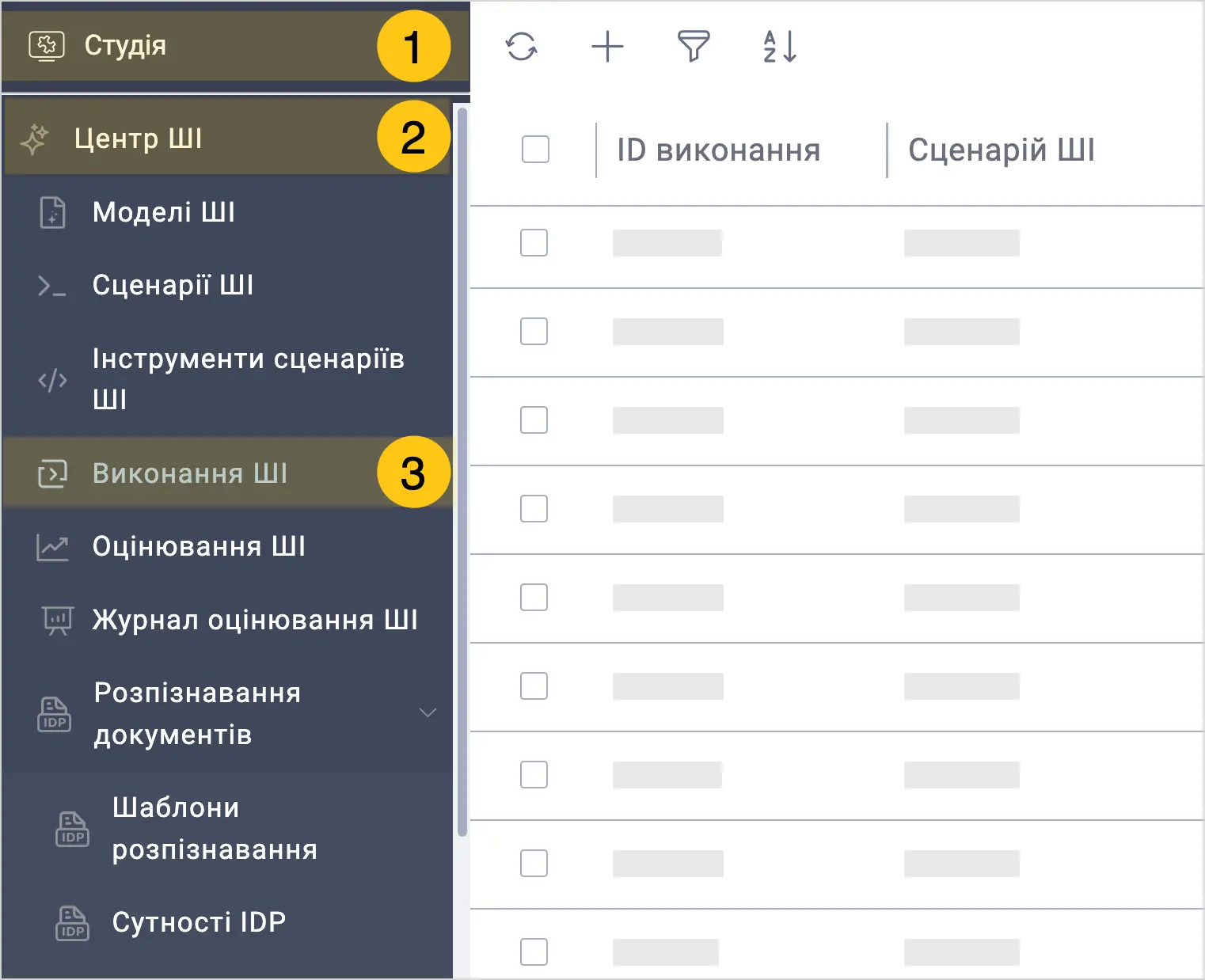Check the third row checkbox
The height and width of the screenshot is (980, 1205).
[534, 420]
